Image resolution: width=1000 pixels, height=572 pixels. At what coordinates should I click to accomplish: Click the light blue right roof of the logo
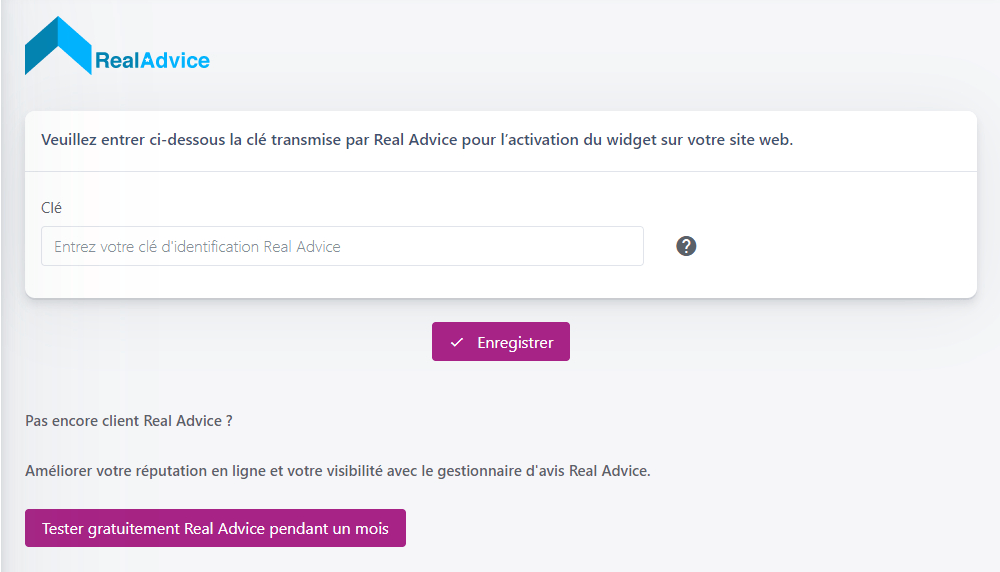click(76, 46)
